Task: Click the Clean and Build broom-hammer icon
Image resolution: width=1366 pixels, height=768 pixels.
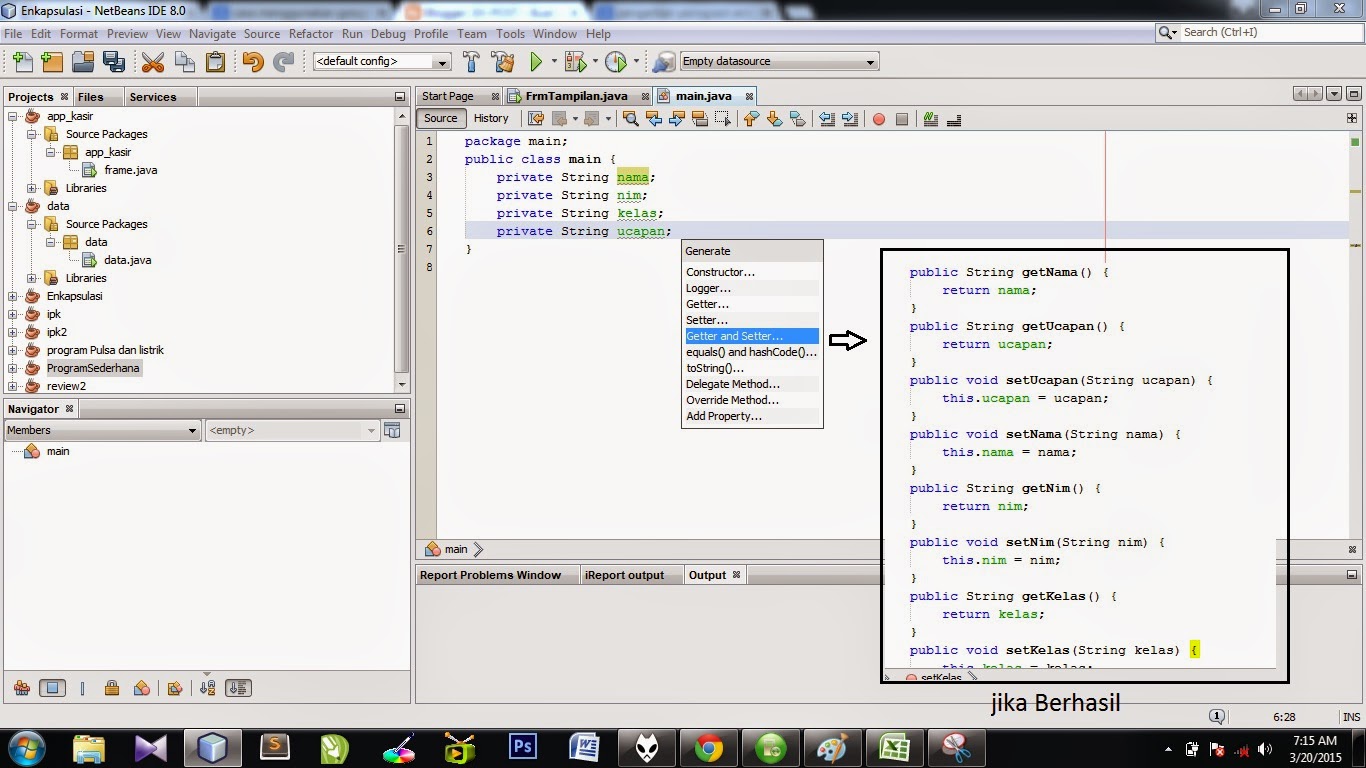Action: click(503, 62)
